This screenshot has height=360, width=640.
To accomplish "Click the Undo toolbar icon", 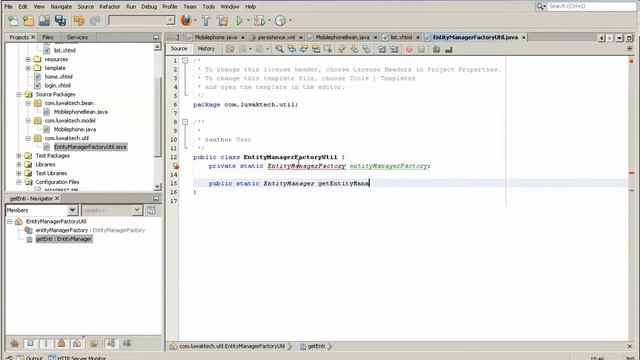I will [79, 20].
